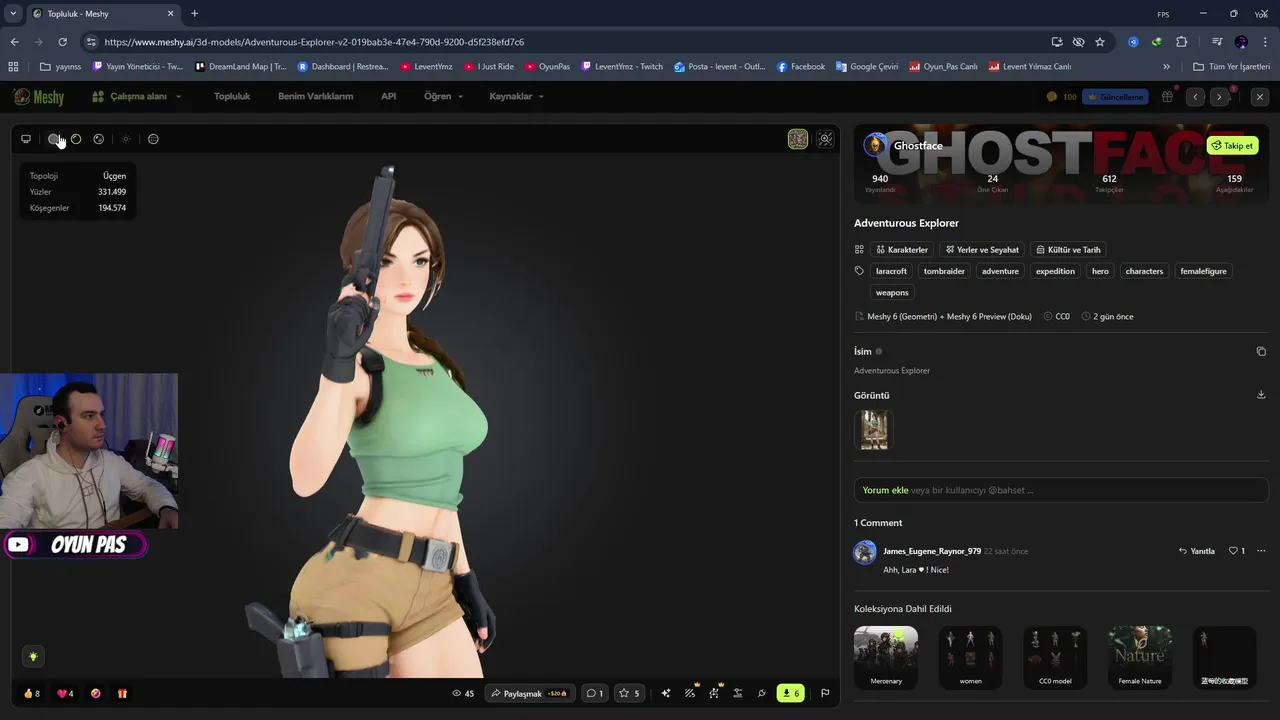Open the Google Çeviri bookmark
Screen dimensions: 1280x720
click(x=866, y=67)
